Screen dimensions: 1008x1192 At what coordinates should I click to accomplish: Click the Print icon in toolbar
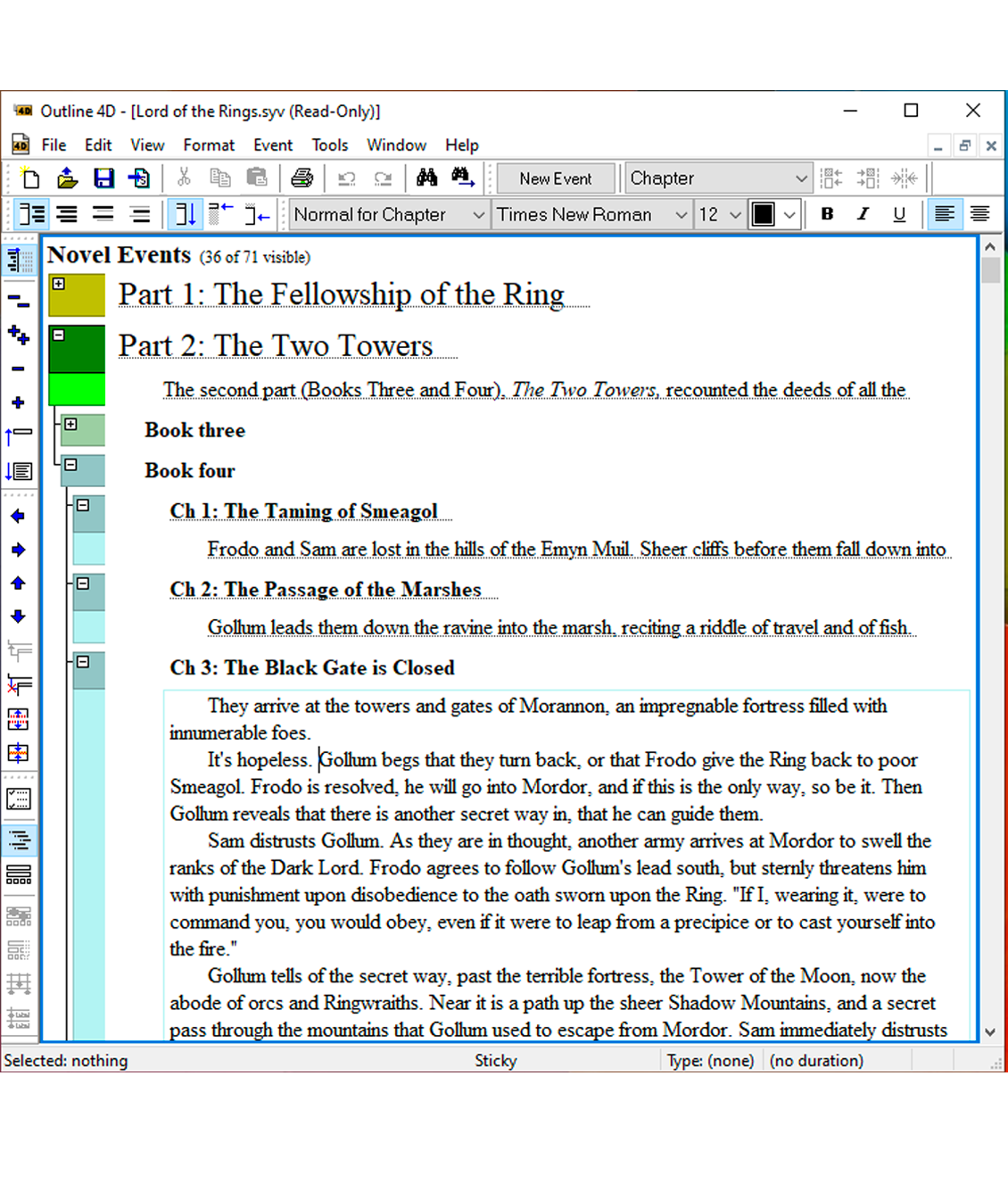302,178
